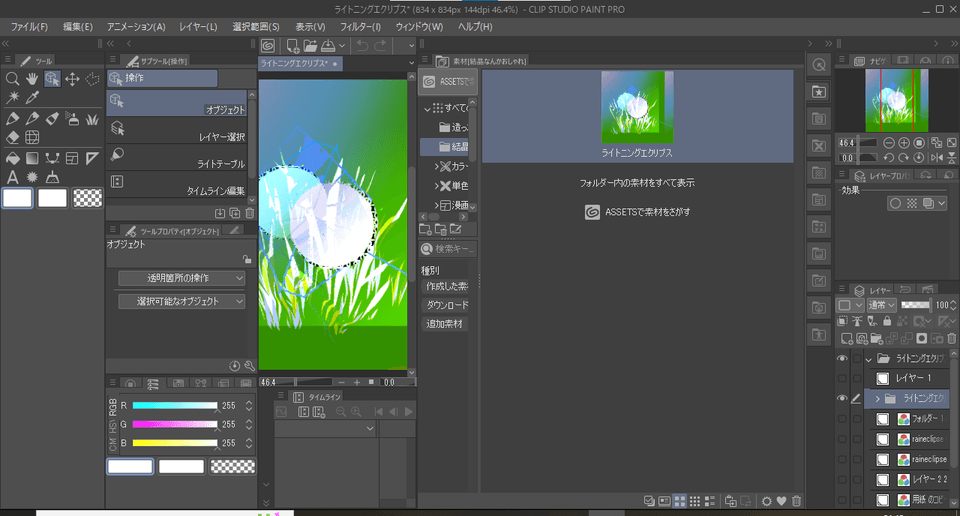960x516 pixels.
Task: Click the 追加素材 filter button
Action: click(x=445, y=324)
